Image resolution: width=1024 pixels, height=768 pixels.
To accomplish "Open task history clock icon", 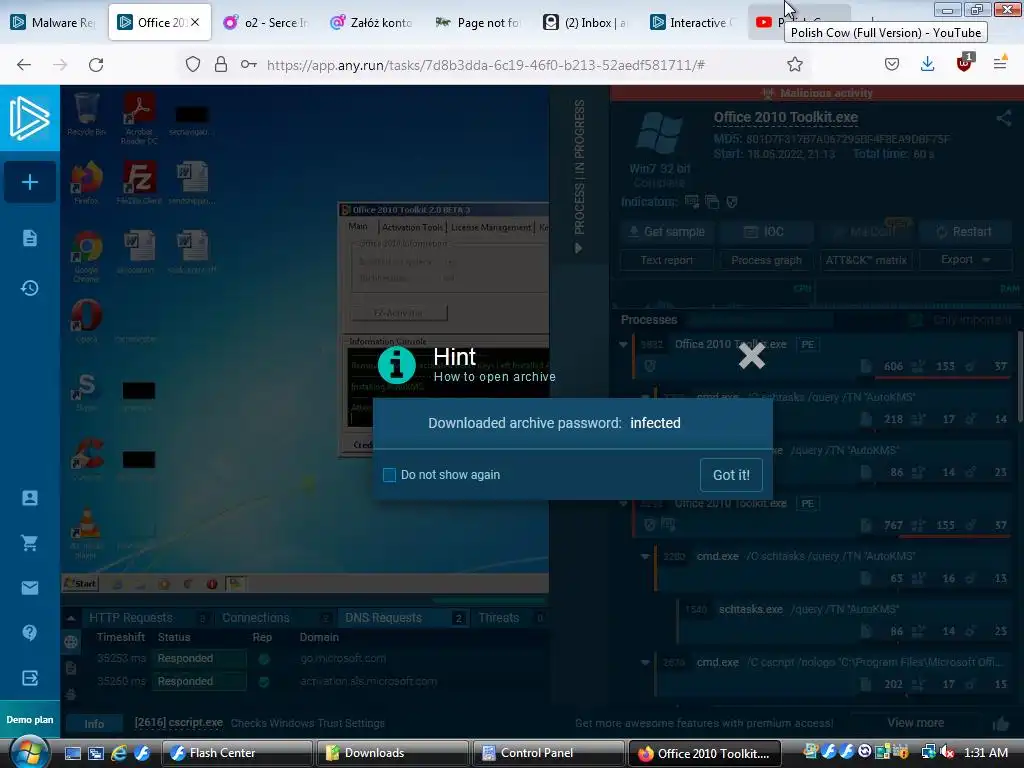I will tap(30, 288).
